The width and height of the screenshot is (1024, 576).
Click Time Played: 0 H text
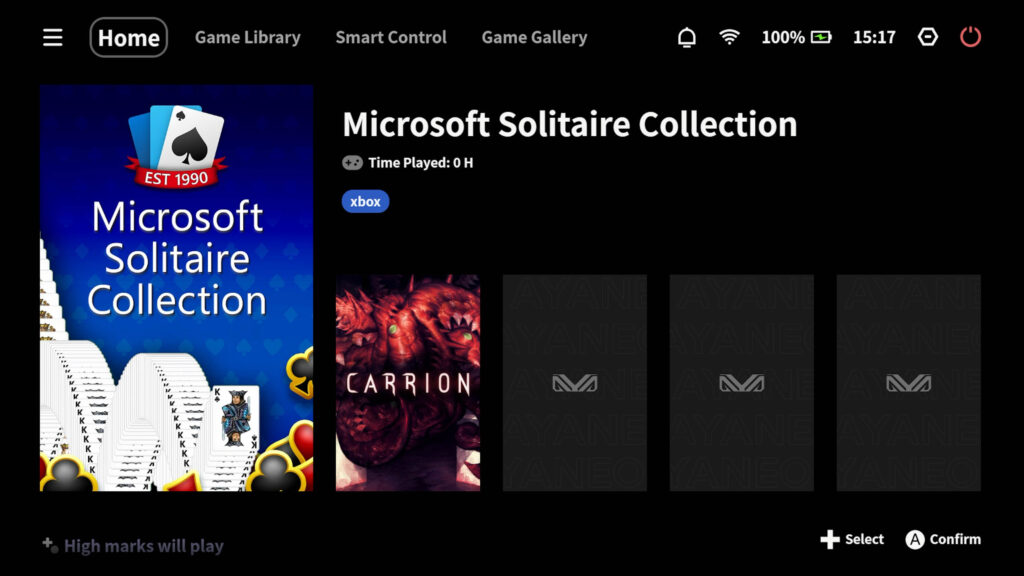(x=421, y=163)
